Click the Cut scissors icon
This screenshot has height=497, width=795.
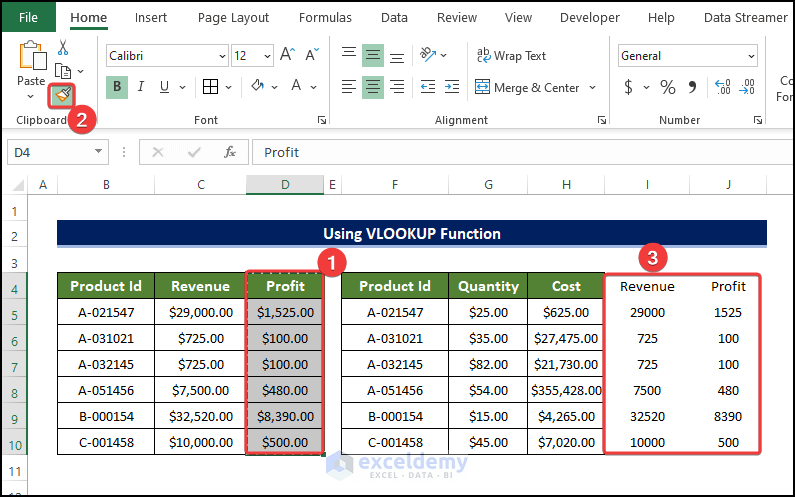pyautogui.click(x=62, y=48)
